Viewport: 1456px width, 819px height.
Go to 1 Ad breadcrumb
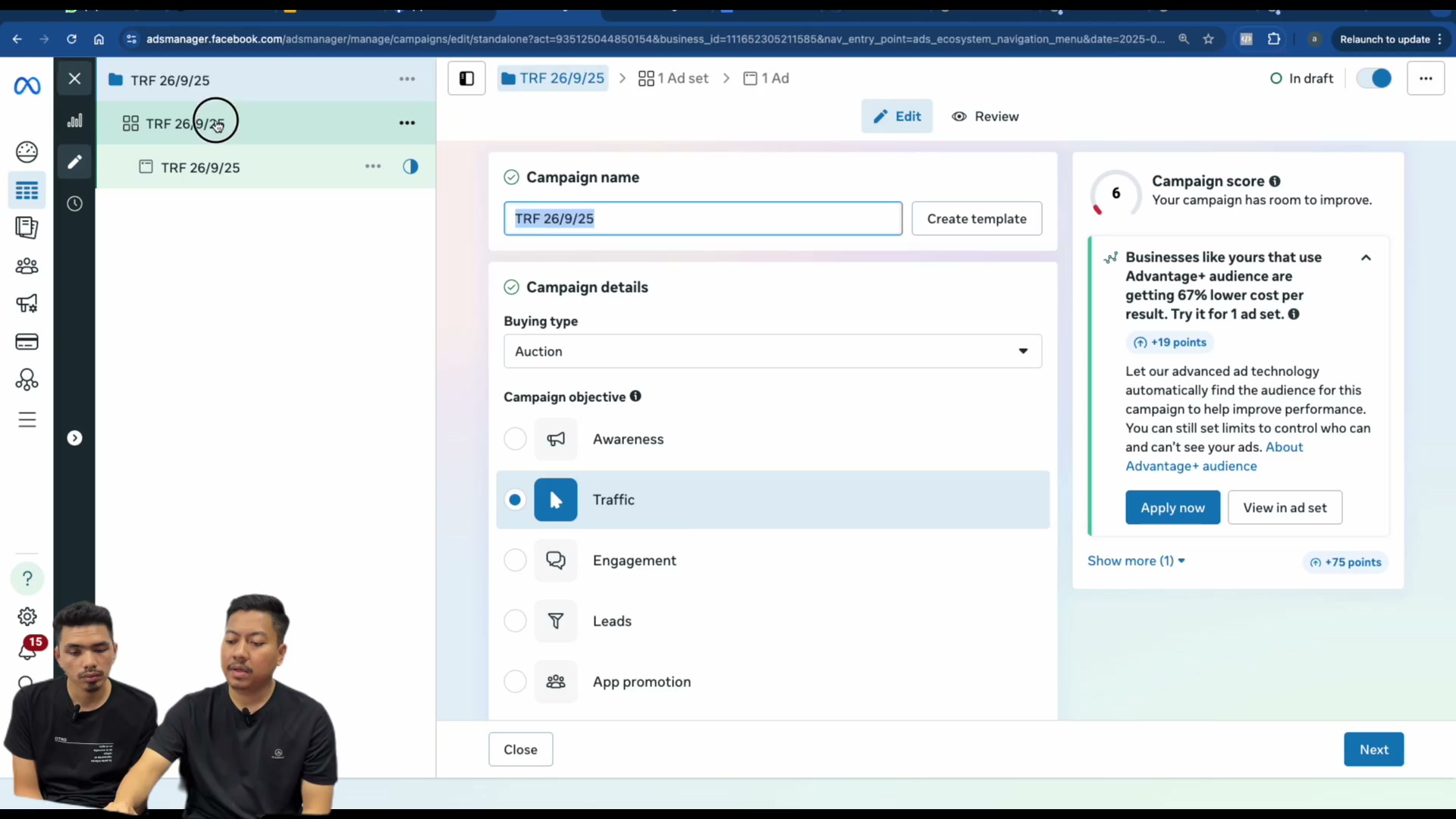766,78
